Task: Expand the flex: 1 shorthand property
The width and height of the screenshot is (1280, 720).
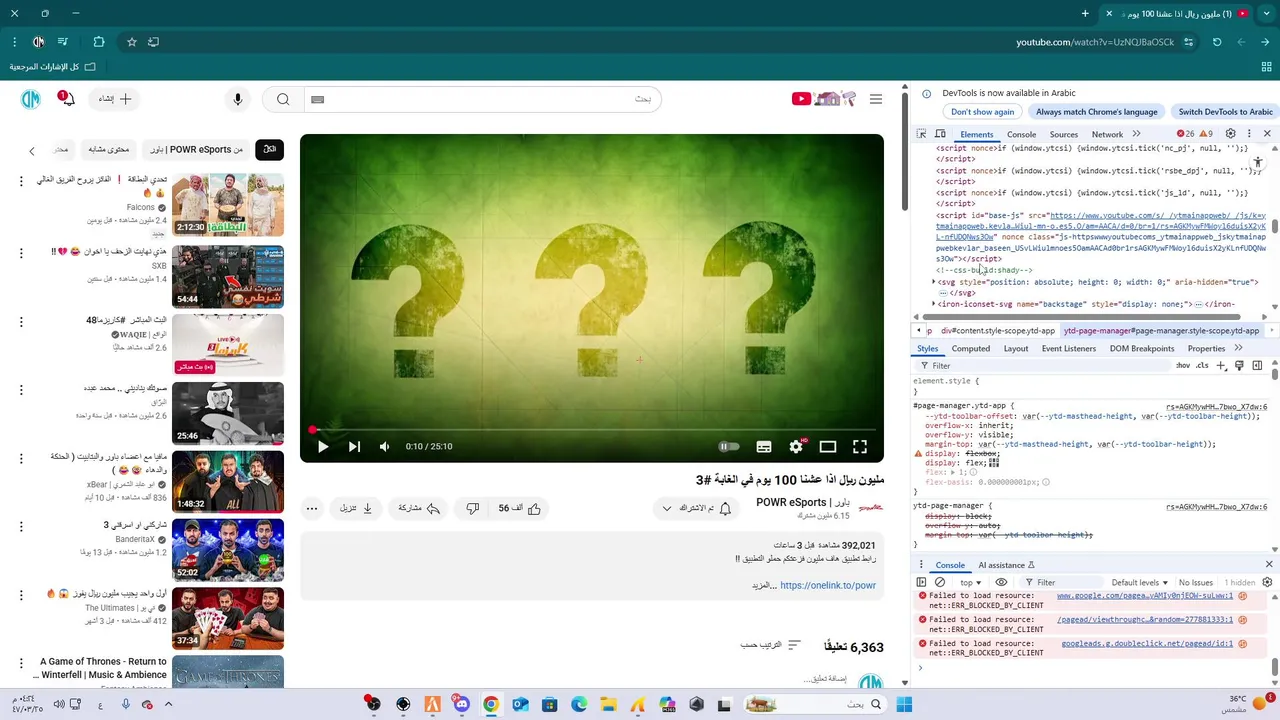Action: coord(953,472)
